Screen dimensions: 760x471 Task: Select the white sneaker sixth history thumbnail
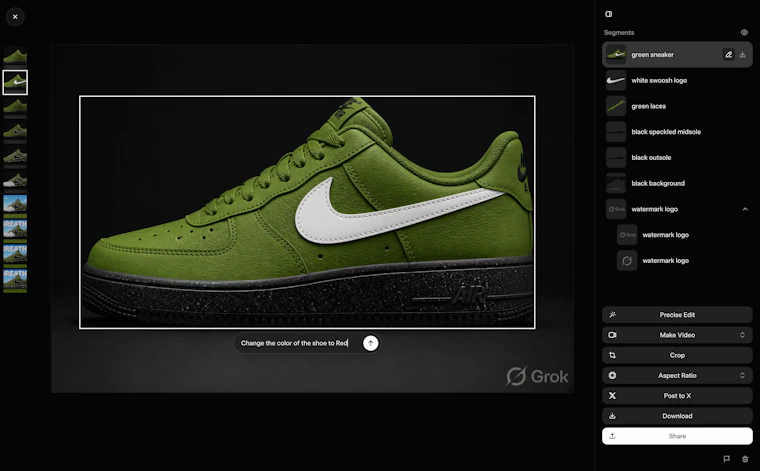pos(15,181)
